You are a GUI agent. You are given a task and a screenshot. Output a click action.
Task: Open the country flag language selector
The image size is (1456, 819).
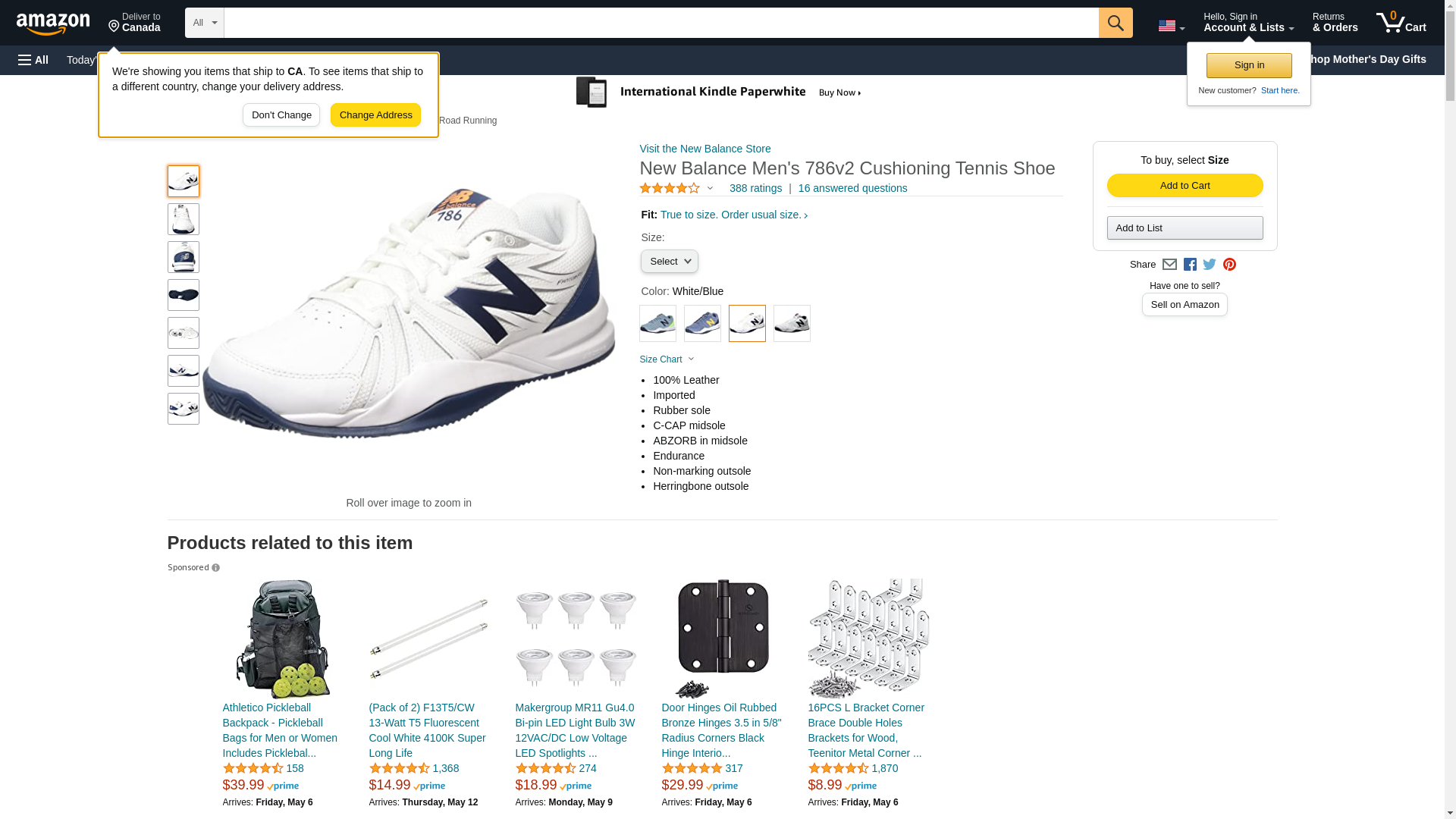tap(1171, 27)
